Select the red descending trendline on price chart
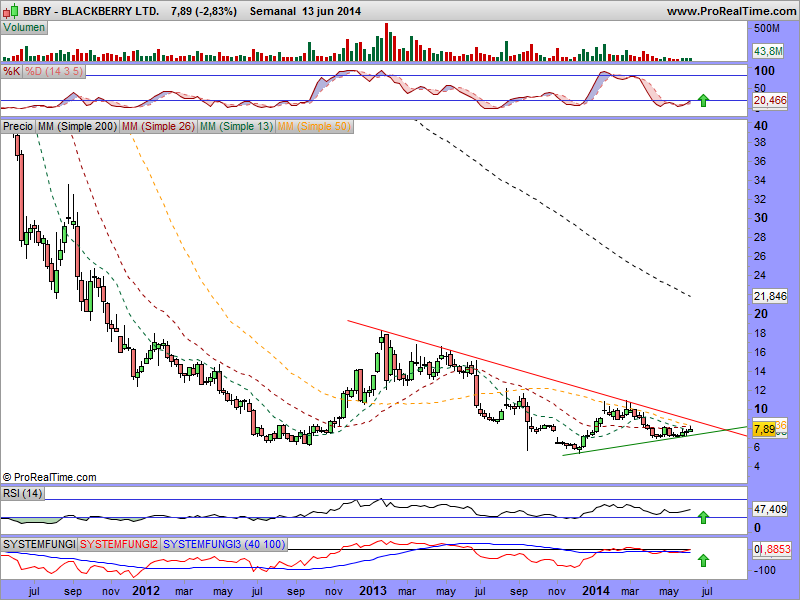Viewport: 800px width, 600px height. point(546,378)
